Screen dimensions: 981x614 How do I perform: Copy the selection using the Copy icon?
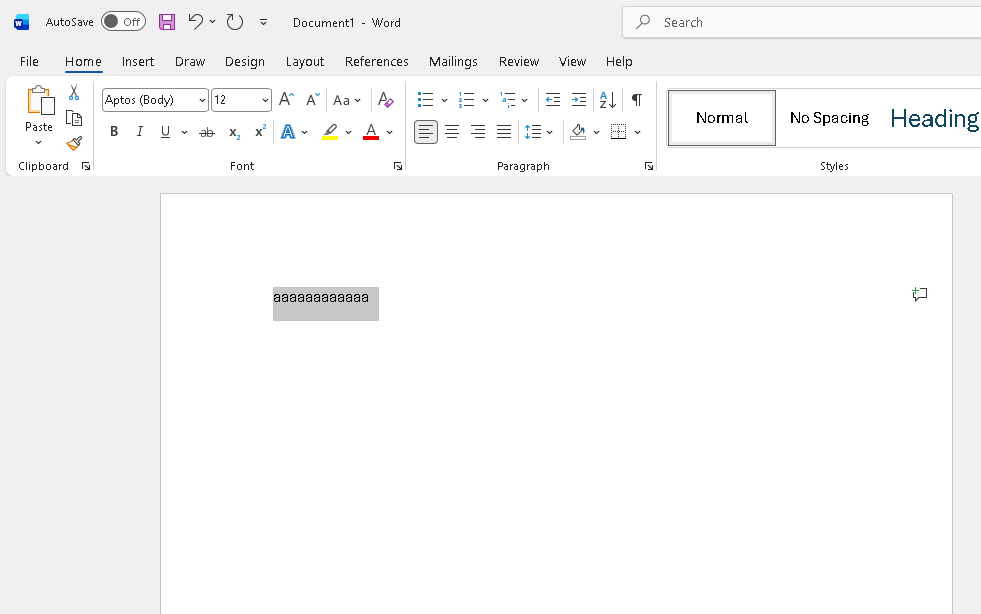pyautogui.click(x=74, y=118)
